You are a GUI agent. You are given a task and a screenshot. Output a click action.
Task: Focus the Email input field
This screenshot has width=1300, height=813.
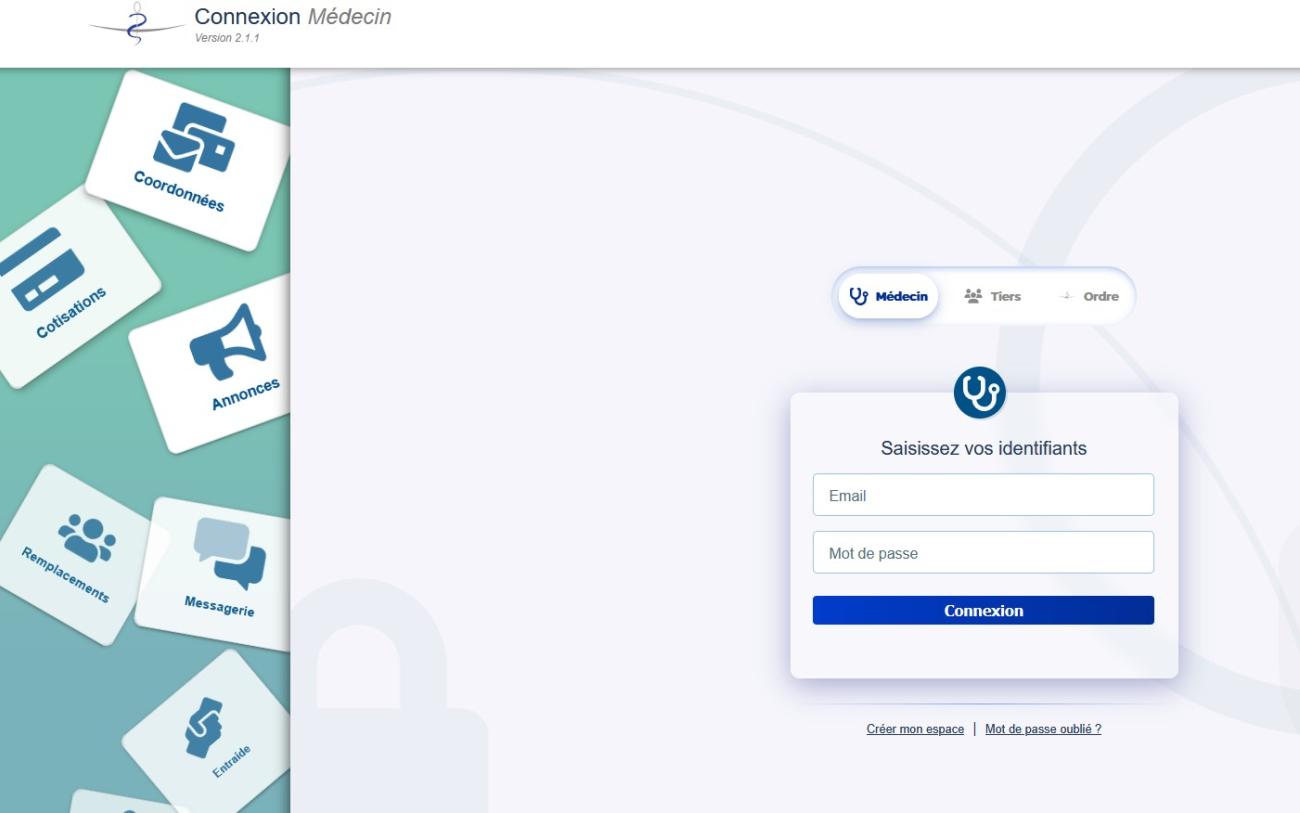[x=983, y=495]
